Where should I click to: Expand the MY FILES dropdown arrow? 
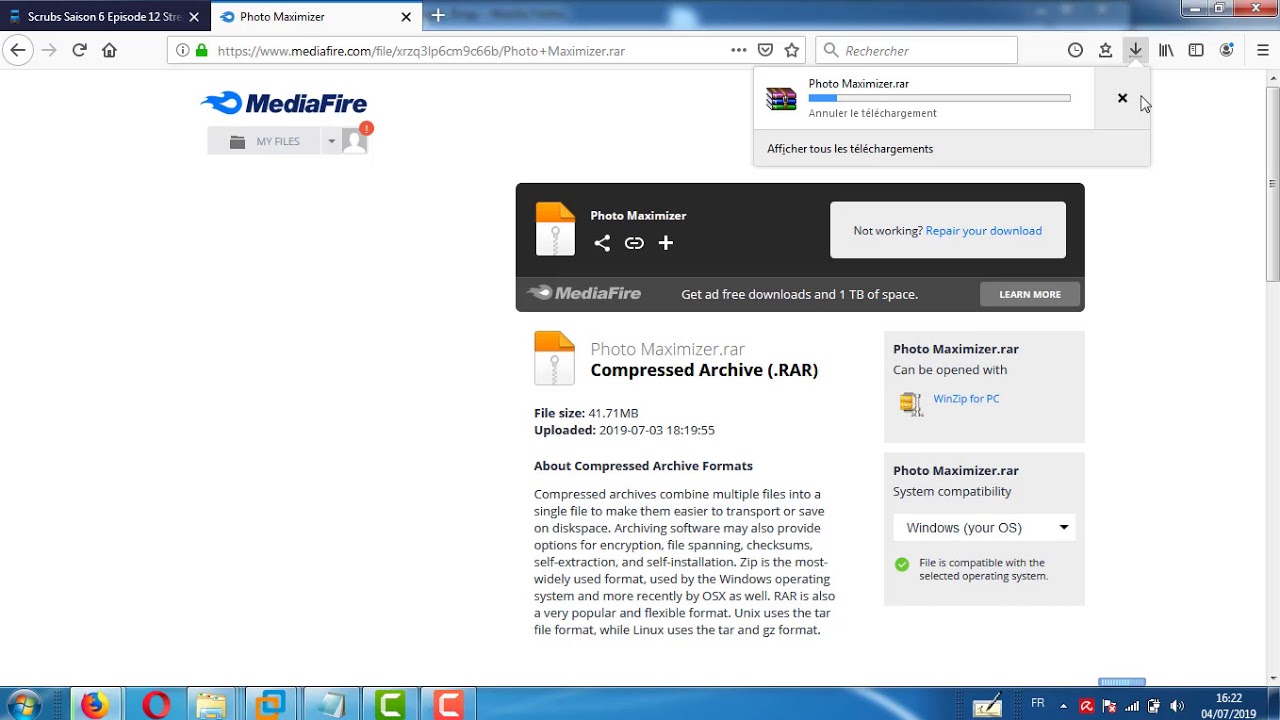tap(331, 141)
